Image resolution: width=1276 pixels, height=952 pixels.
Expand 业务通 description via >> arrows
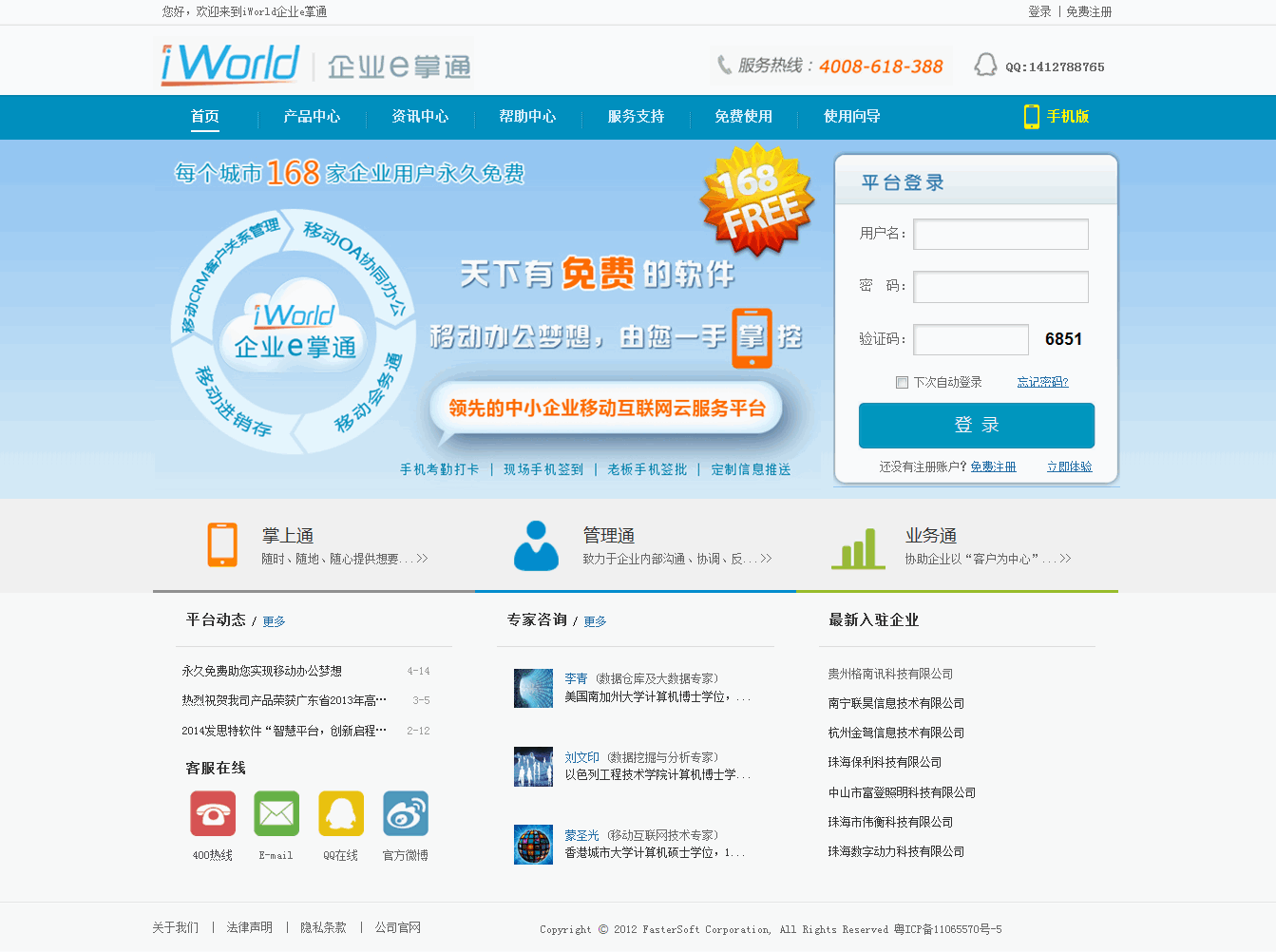click(1065, 559)
